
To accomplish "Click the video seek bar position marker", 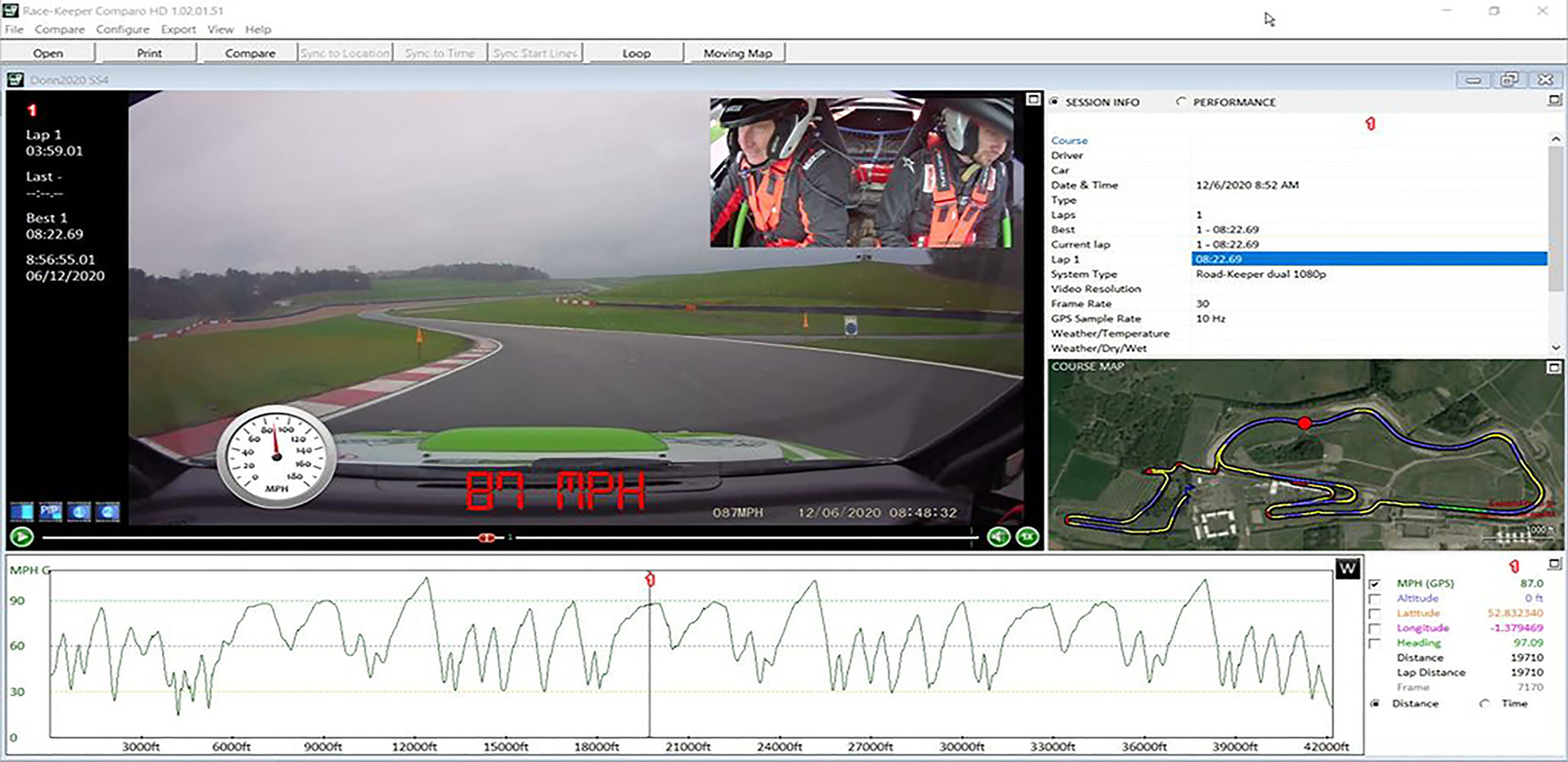I will coord(487,537).
